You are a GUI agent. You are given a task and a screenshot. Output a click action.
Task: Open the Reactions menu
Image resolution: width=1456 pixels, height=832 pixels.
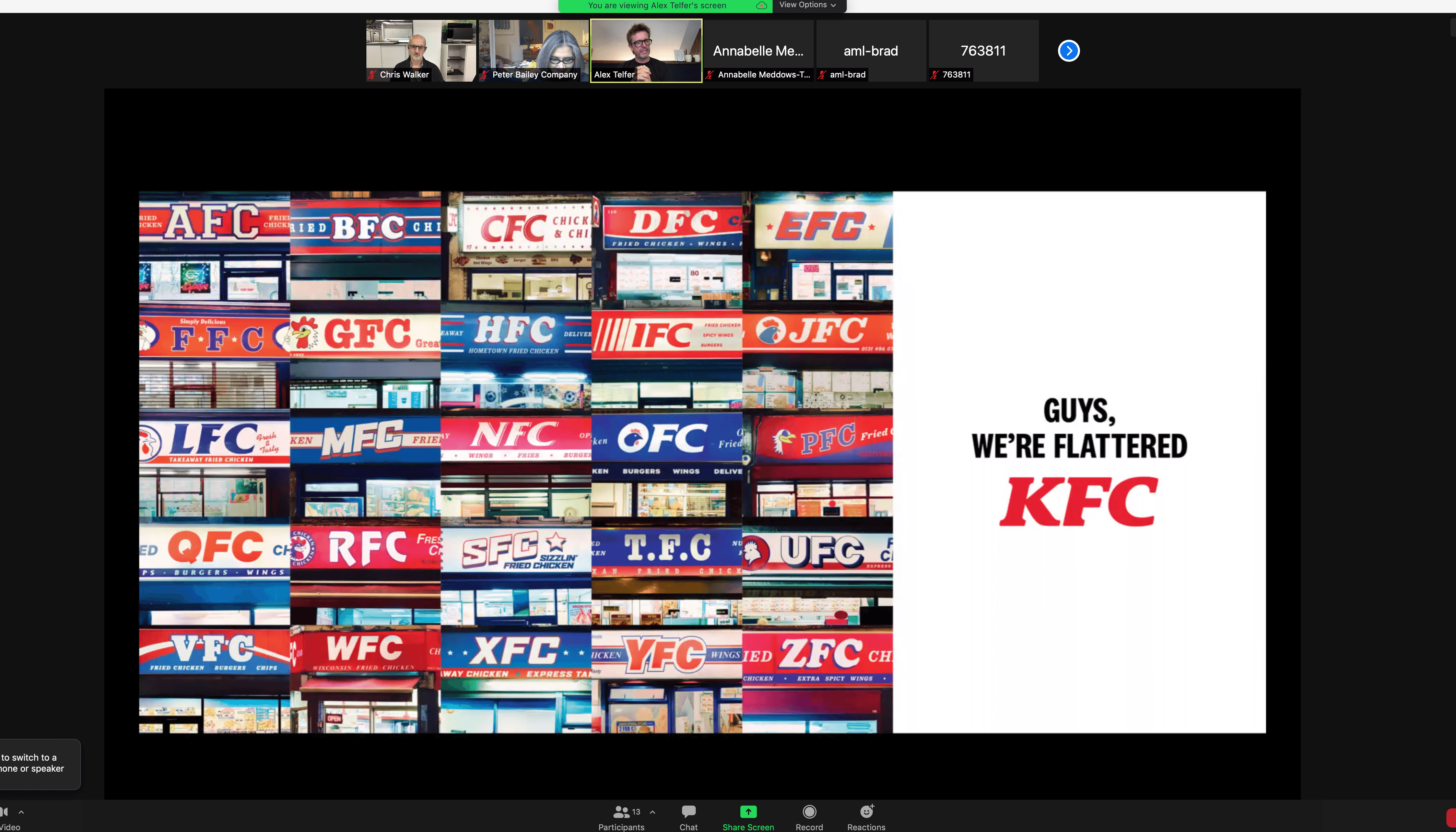pos(866,818)
